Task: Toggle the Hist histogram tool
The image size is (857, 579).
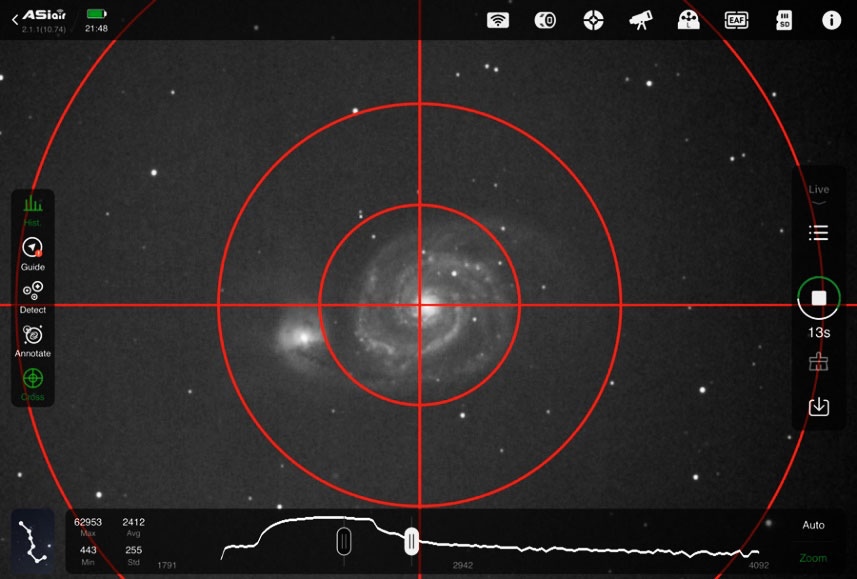Action: coord(32,210)
